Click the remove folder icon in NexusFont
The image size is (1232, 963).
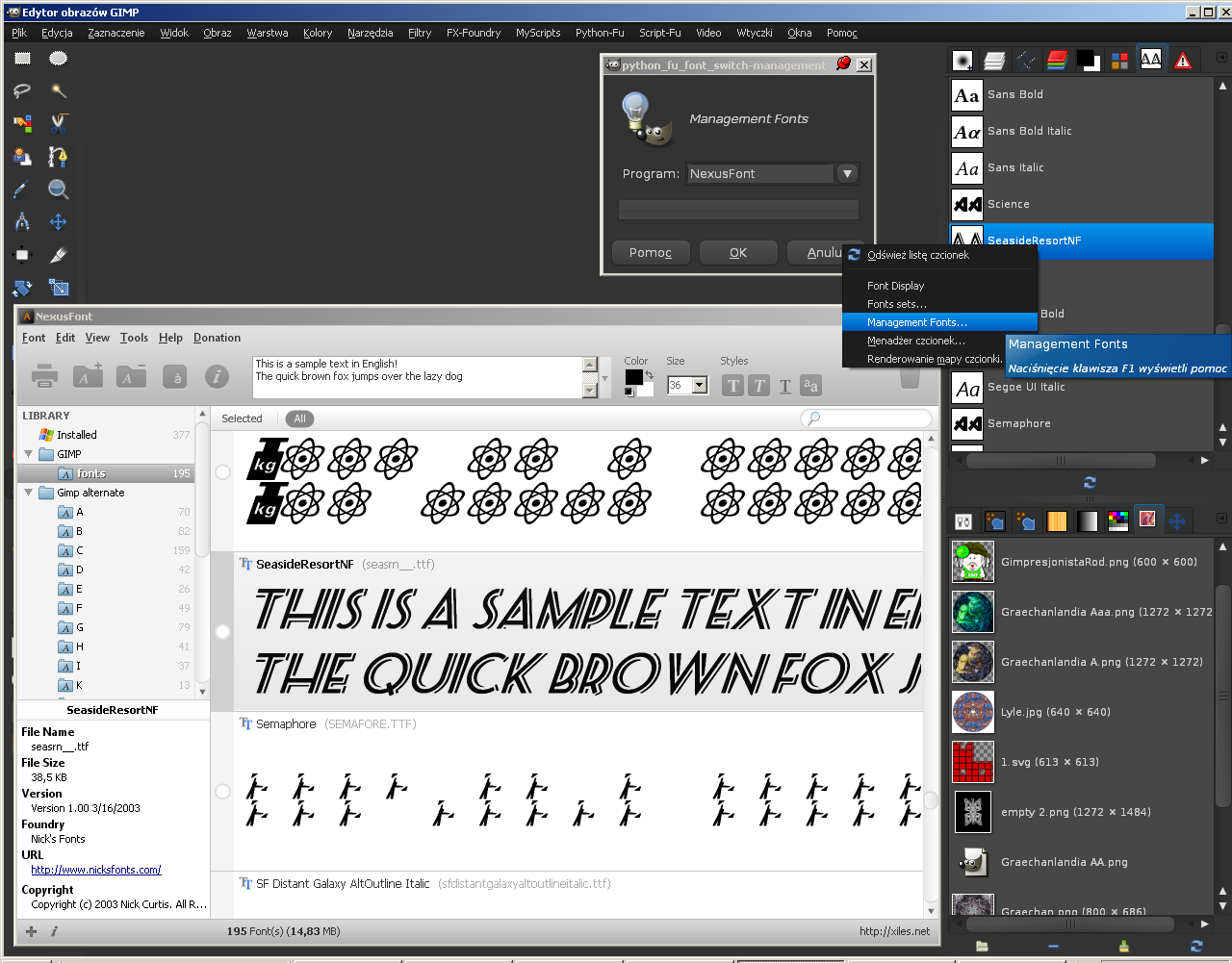click(x=131, y=377)
